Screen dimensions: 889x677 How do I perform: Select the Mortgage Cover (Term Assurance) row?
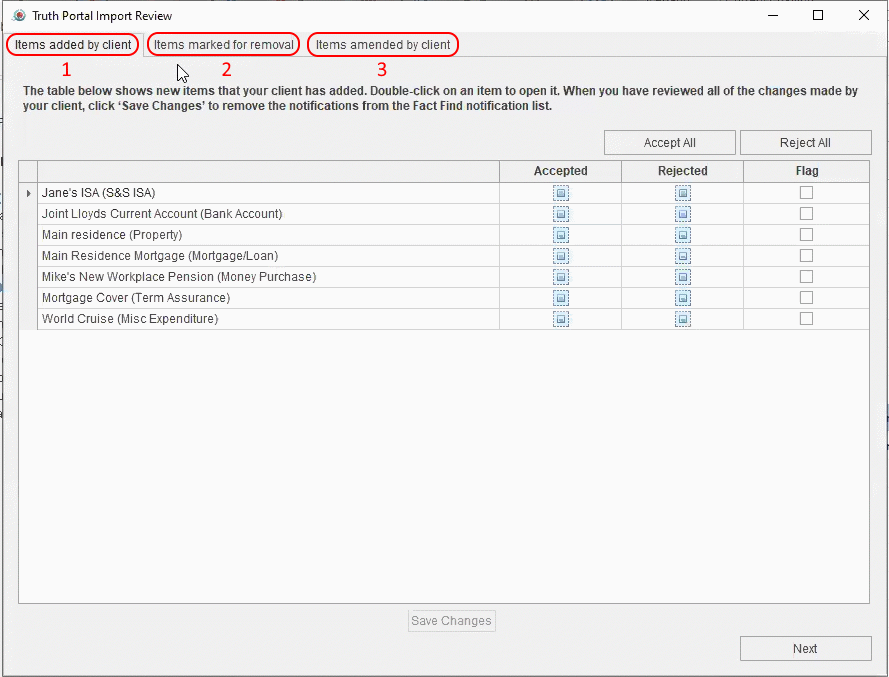[x=136, y=298]
